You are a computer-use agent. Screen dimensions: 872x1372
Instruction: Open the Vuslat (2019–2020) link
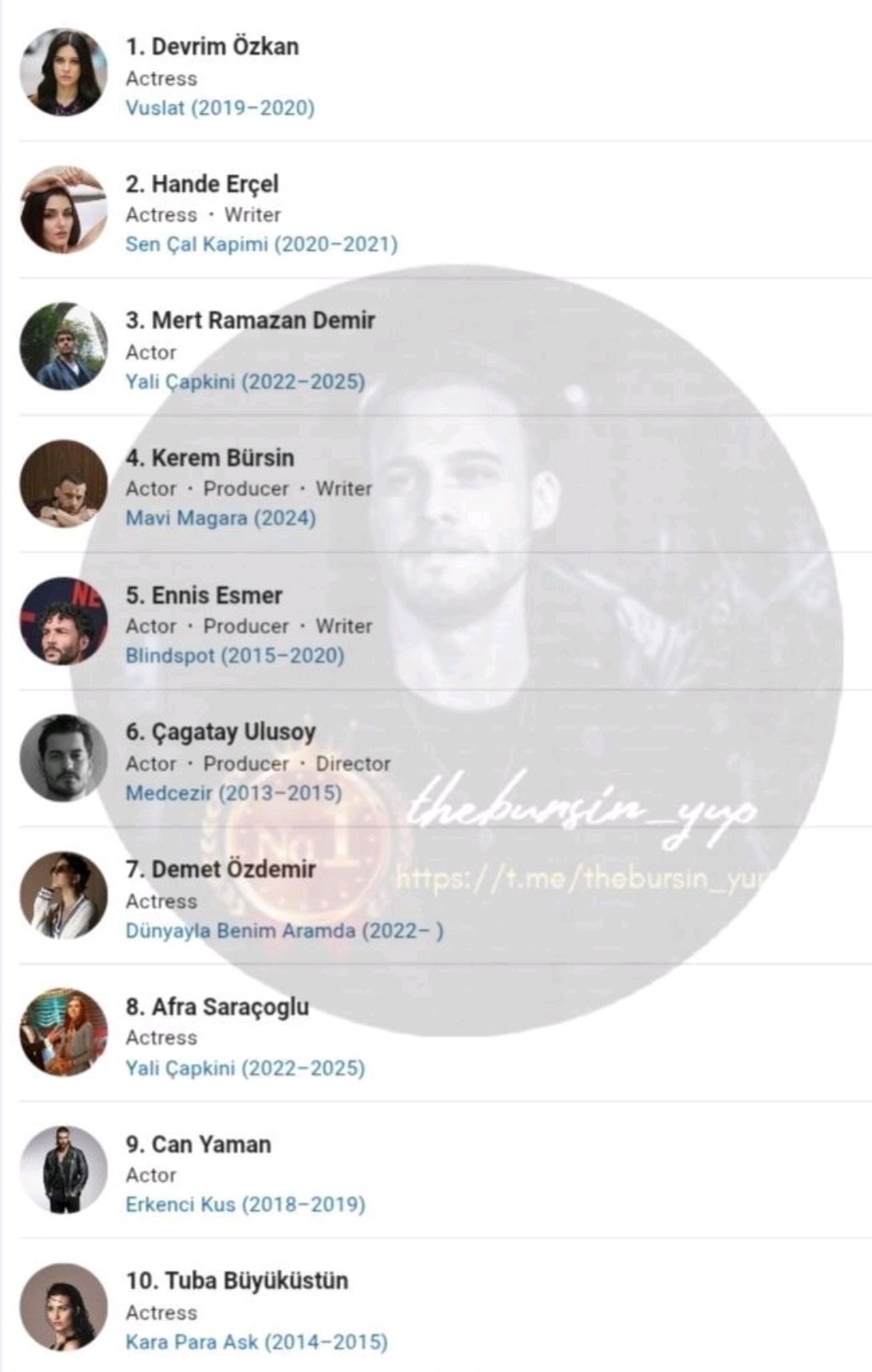pyautogui.click(x=219, y=109)
